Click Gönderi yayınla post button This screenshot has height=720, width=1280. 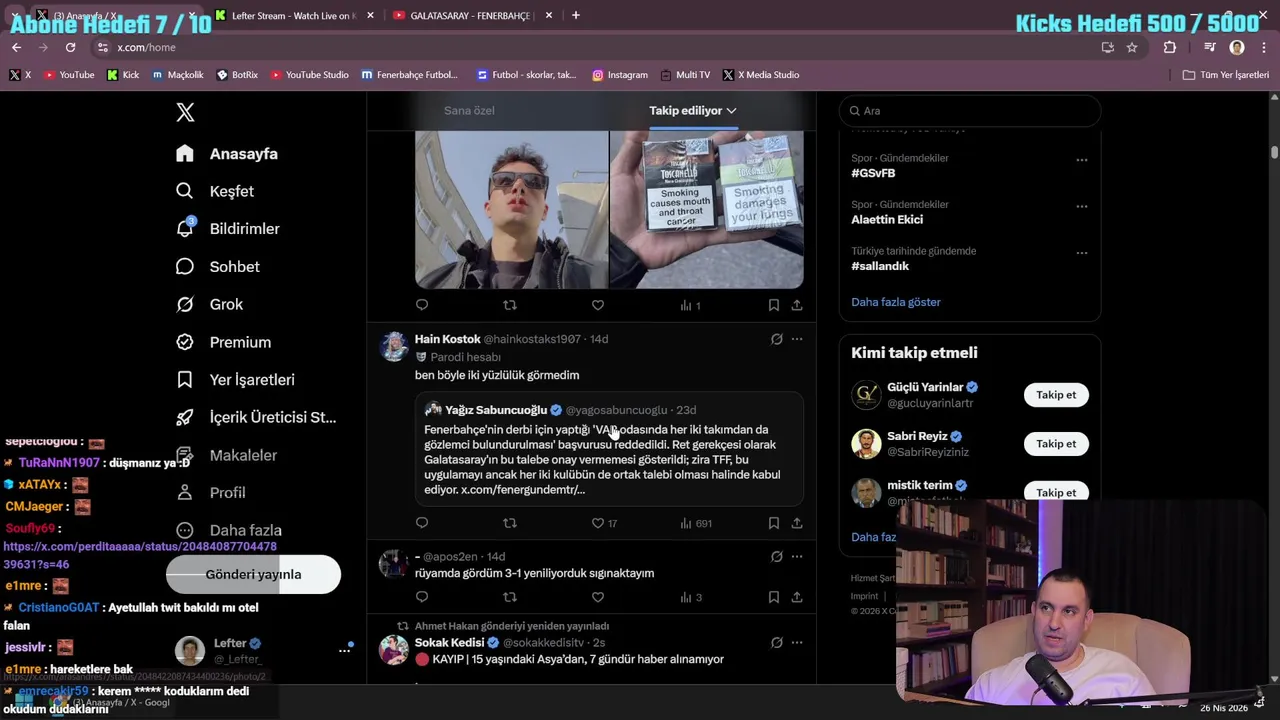click(253, 574)
